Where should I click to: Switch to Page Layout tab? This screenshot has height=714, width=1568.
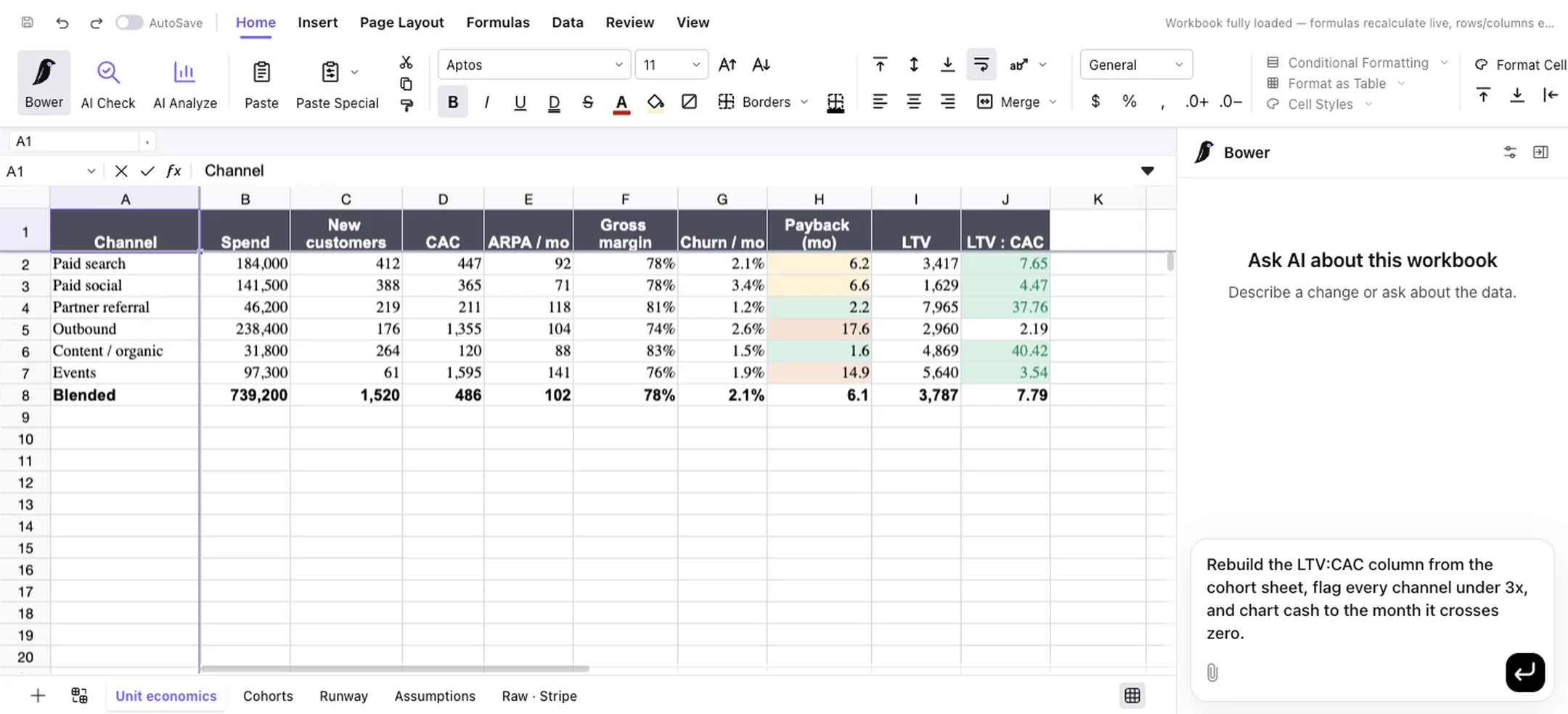pos(401,23)
